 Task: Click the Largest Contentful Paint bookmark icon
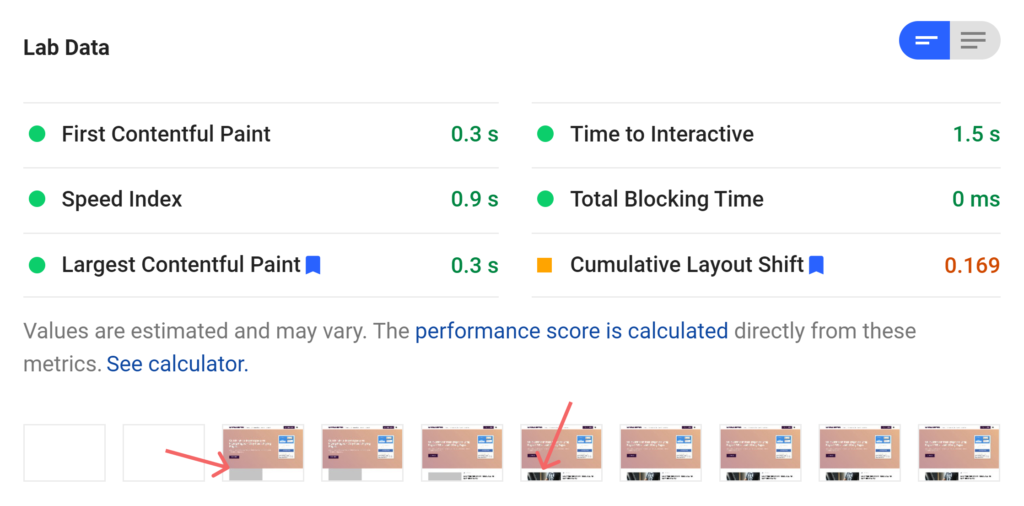coord(313,265)
